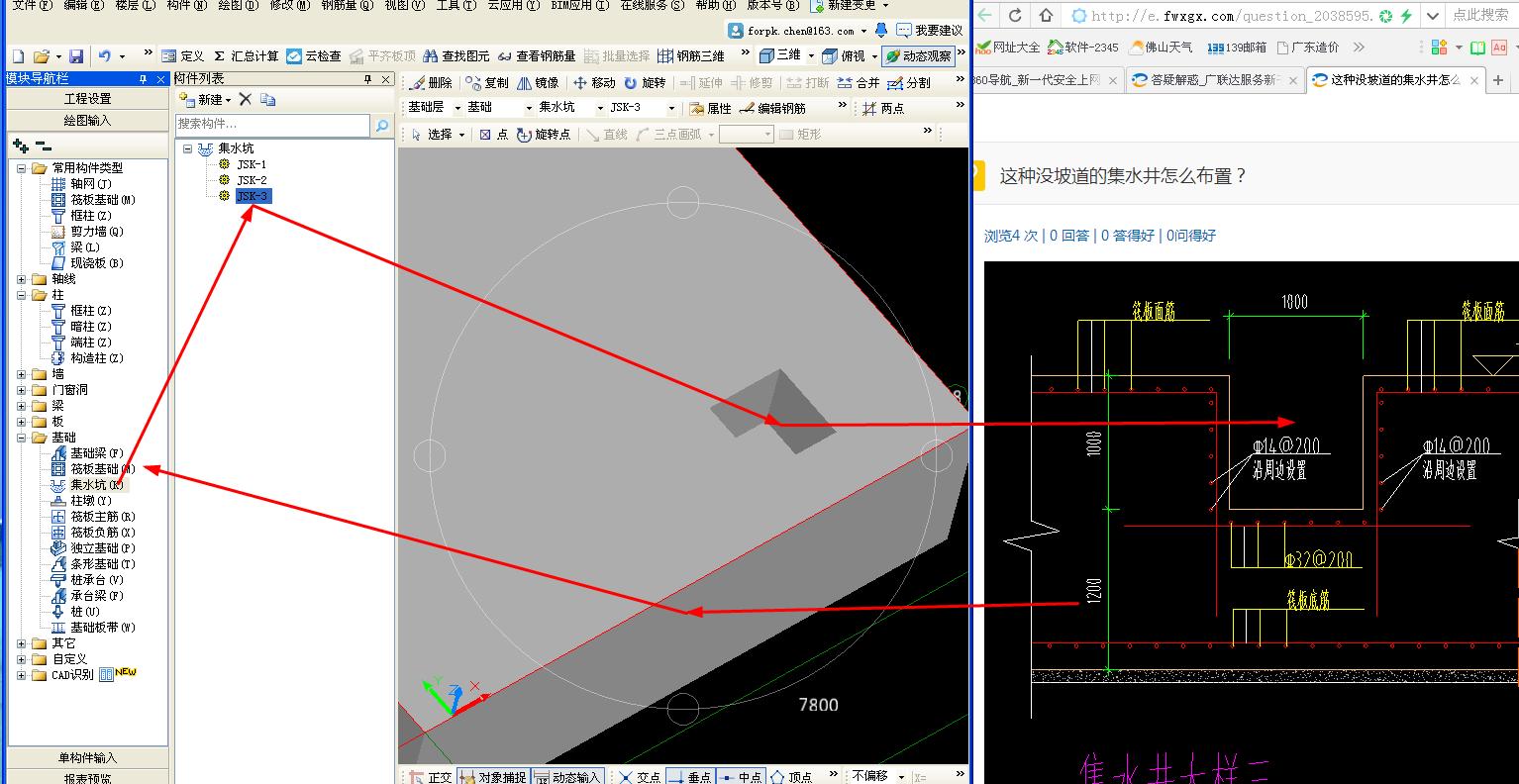Click the 搜索构件 search input field
Image resolution: width=1519 pixels, height=784 pixels.
pos(273,125)
